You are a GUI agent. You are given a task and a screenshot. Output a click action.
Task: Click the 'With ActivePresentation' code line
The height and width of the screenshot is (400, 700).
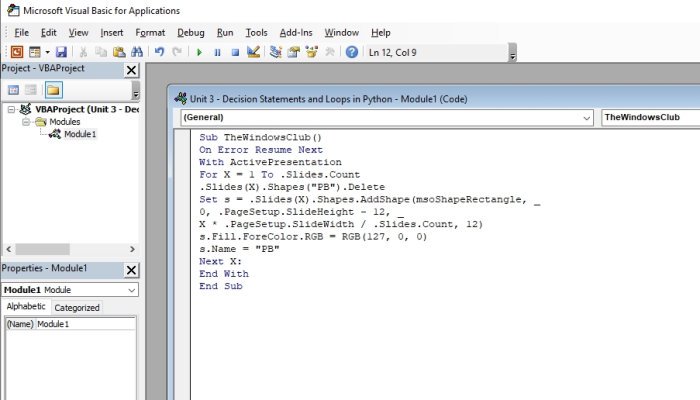pyautogui.click(x=270, y=162)
